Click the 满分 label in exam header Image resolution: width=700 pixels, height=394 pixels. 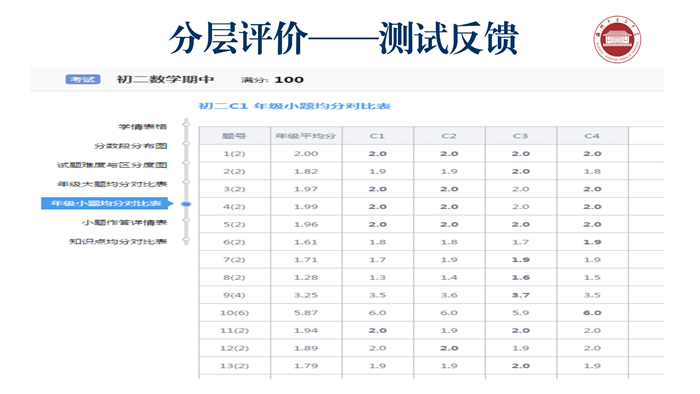click(254, 80)
